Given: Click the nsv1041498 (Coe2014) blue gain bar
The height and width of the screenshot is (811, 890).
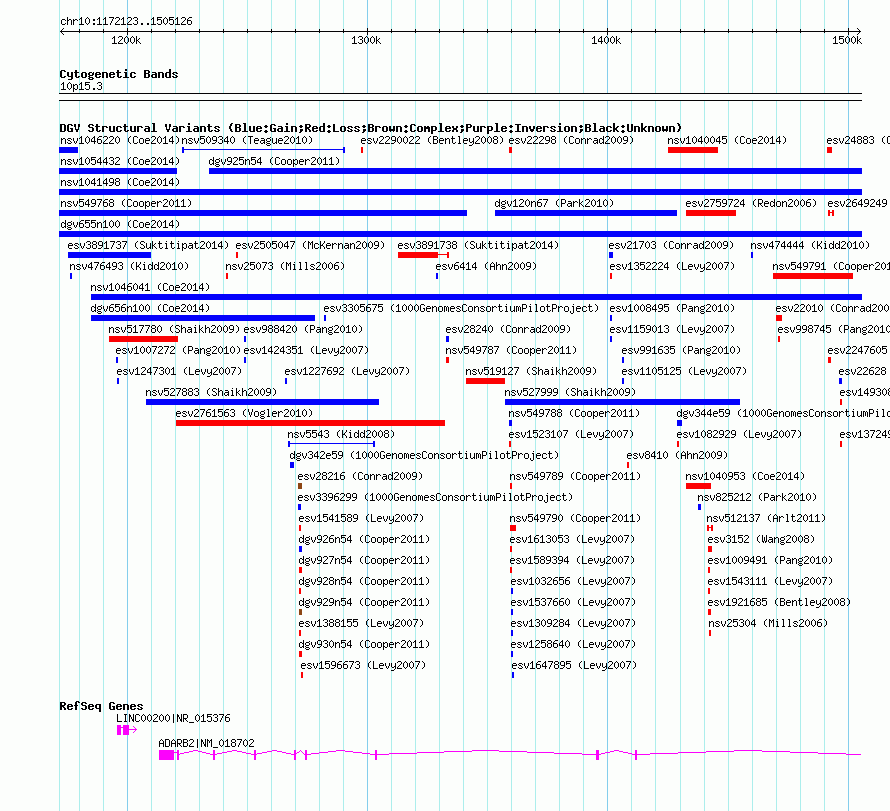Looking at the screenshot, I should point(460,192).
